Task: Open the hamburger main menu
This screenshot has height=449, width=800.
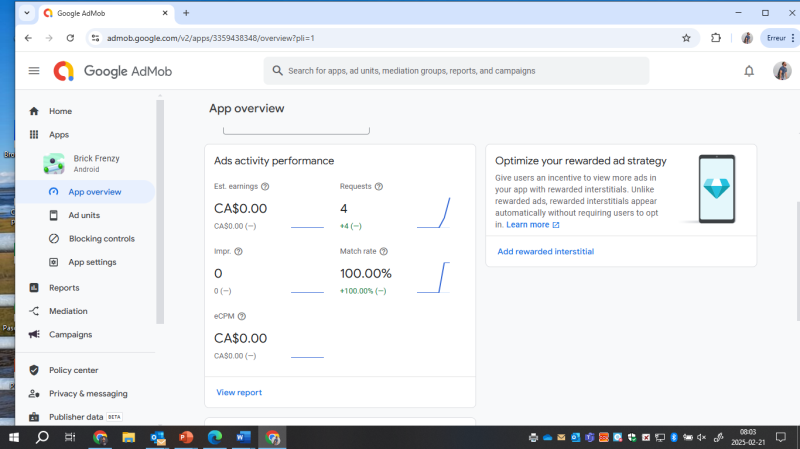Action: click(x=34, y=71)
